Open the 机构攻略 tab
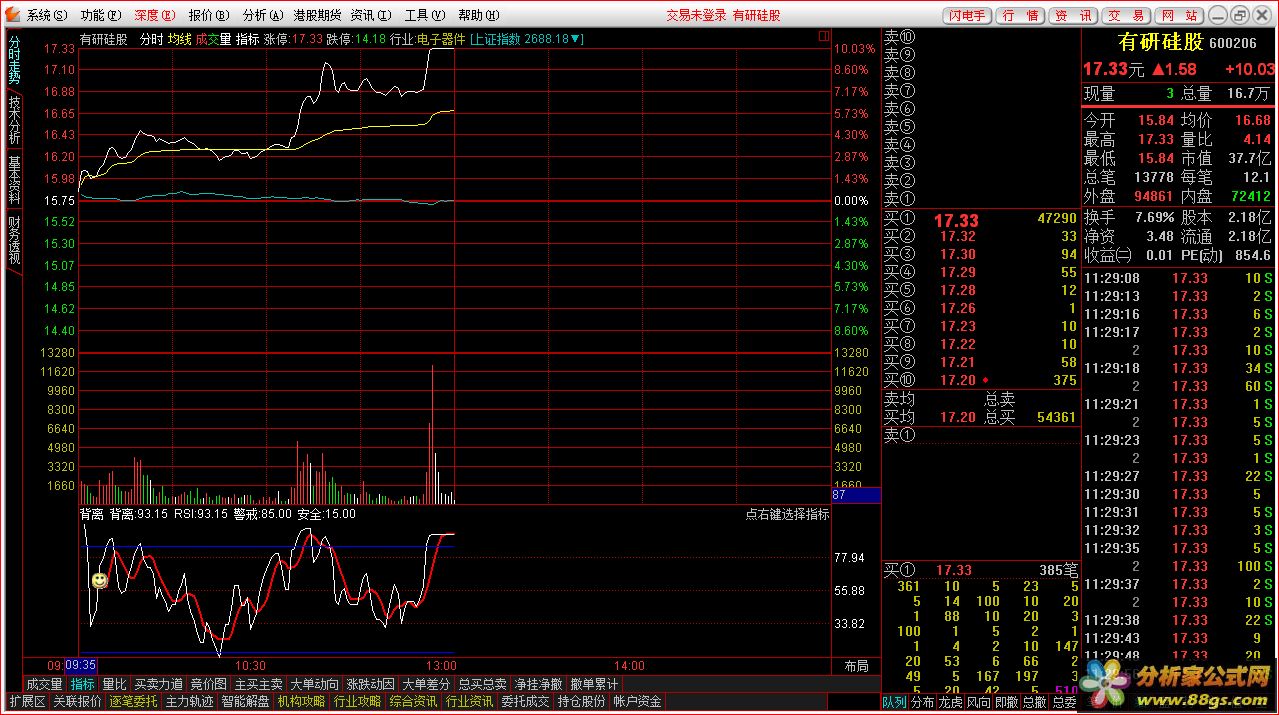The width and height of the screenshot is (1279, 715). coord(301,702)
